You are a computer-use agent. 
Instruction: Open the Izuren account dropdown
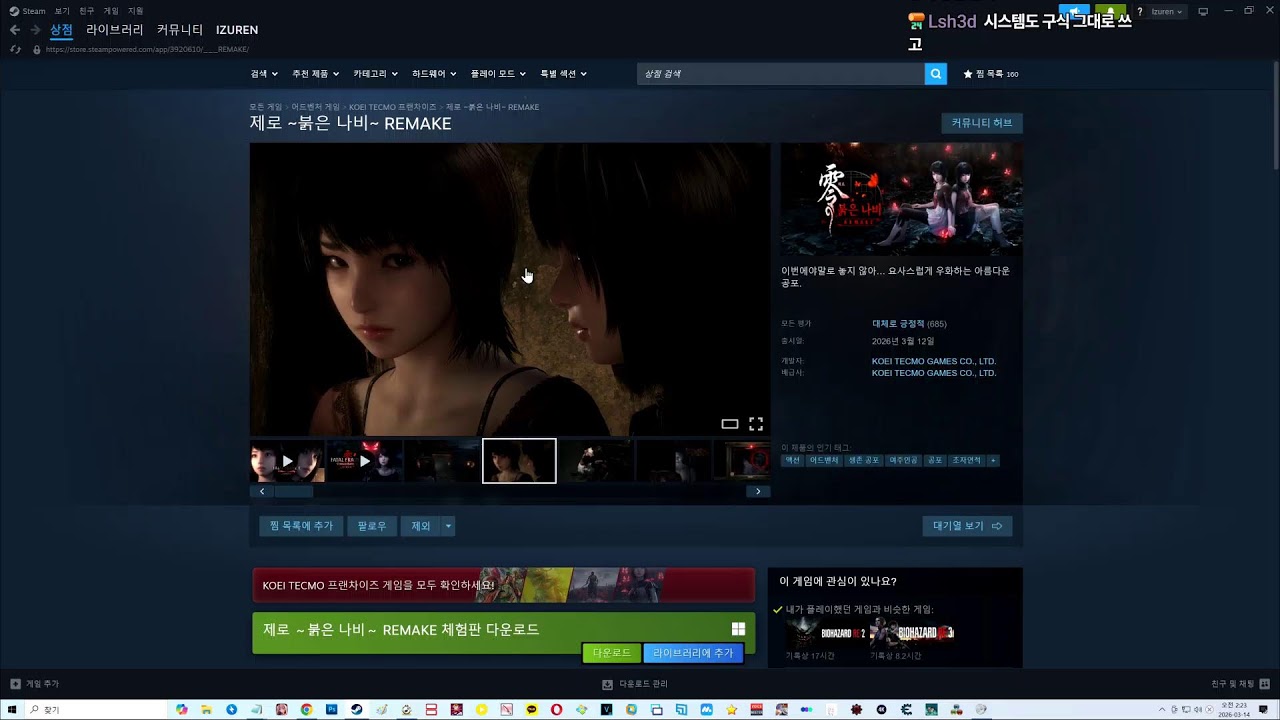(x=1167, y=12)
